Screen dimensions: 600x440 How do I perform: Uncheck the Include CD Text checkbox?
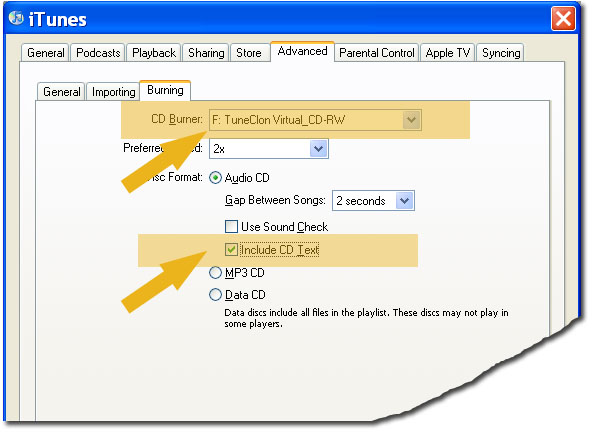point(231,249)
